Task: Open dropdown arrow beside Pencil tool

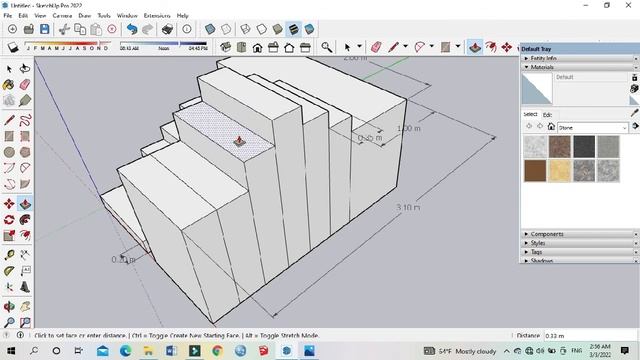Action: click(x=405, y=47)
